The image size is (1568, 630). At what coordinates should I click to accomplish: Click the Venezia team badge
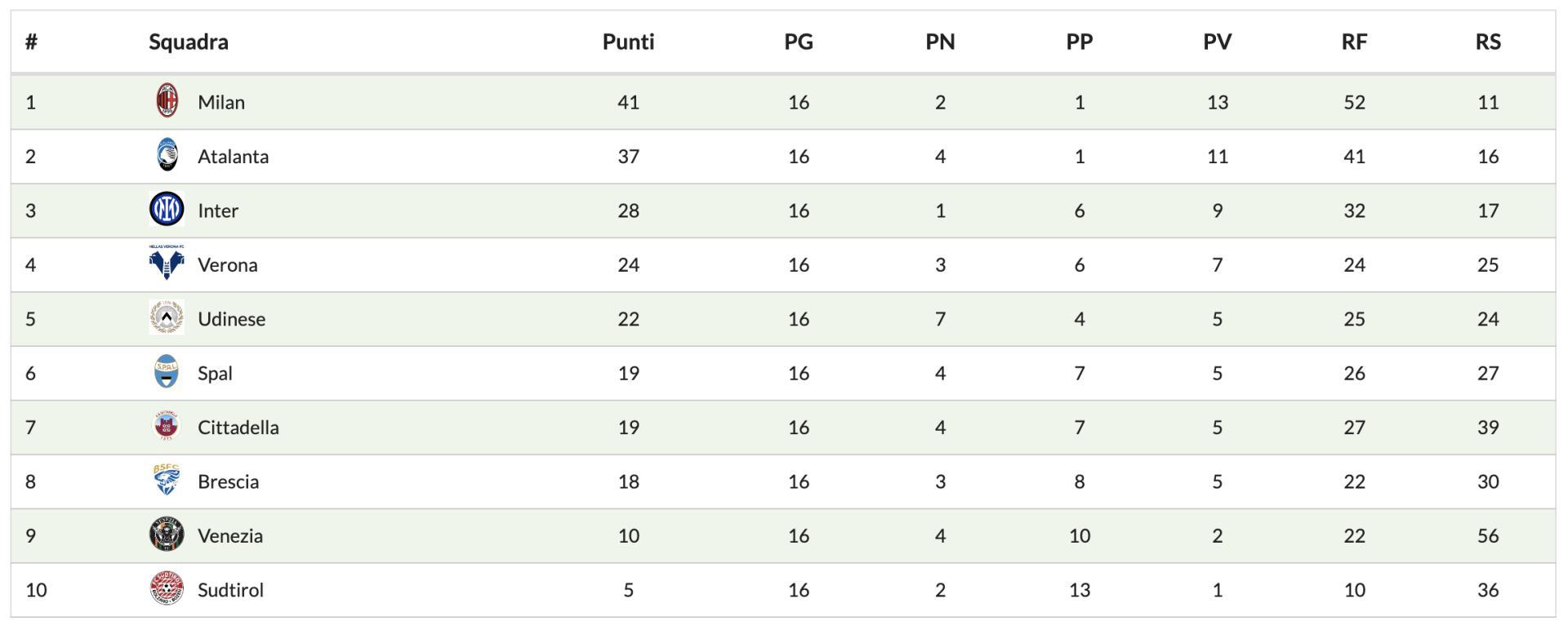167,535
